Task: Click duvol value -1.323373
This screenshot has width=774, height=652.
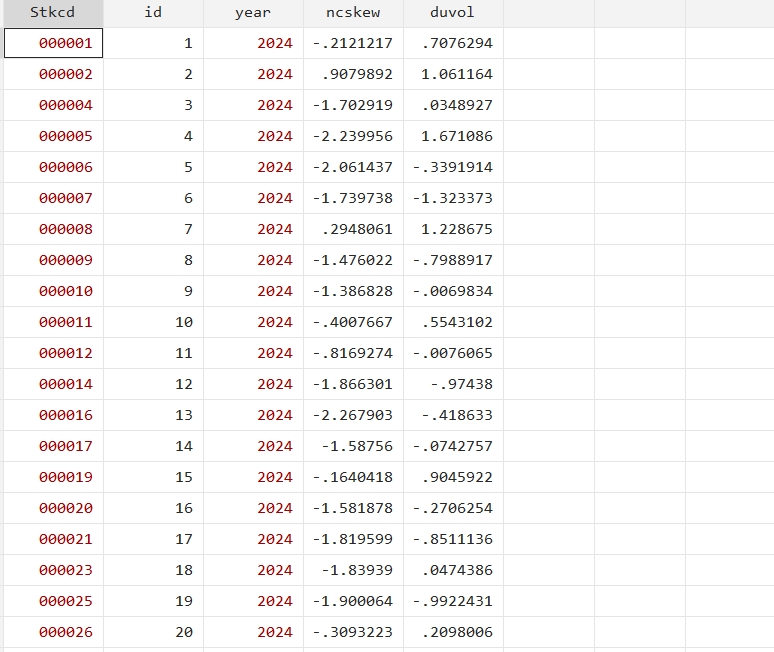Action: [x=453, y=198]
